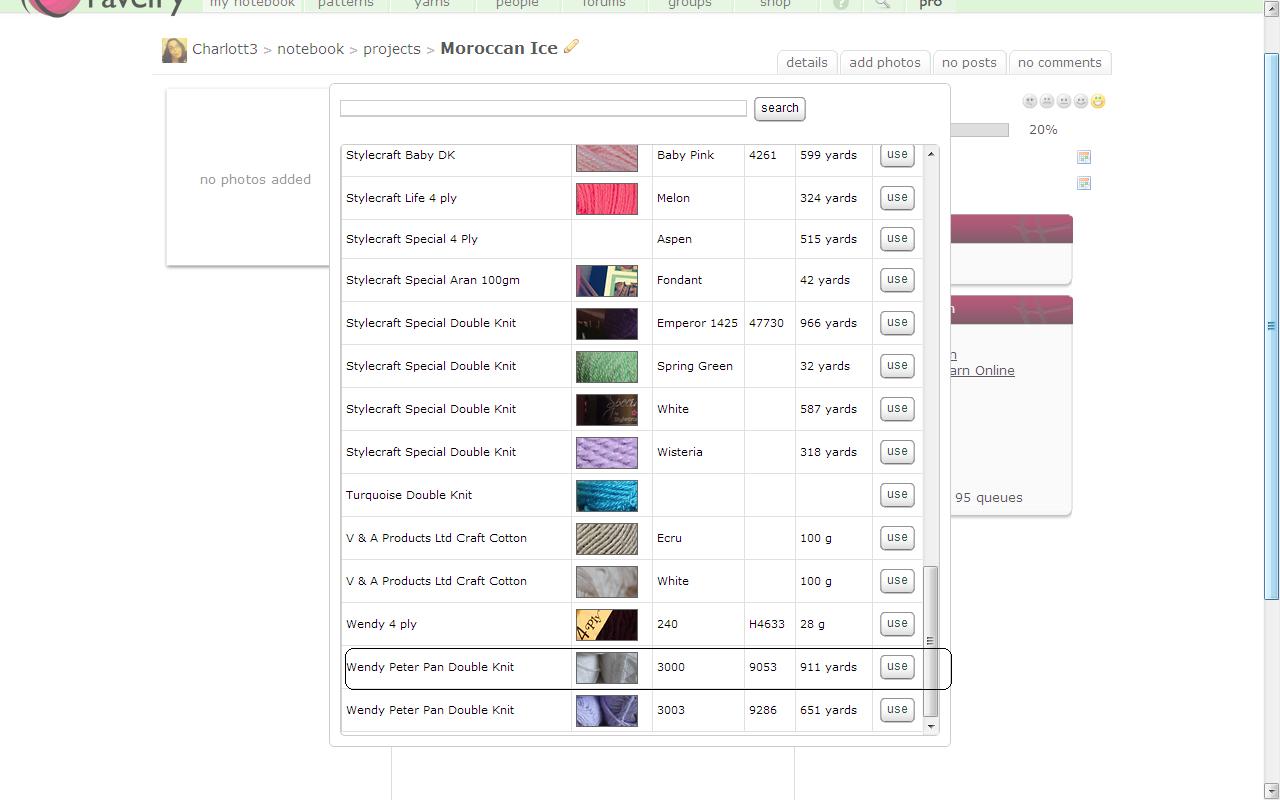This screenshot has width=1280, height=800.
Task: Open the forums menu in top navigation
Action: click(604, 4)
